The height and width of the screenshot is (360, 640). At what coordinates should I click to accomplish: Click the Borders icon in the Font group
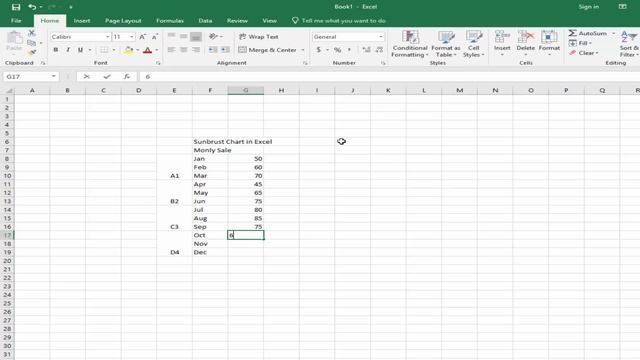click(x=104, y=50)
